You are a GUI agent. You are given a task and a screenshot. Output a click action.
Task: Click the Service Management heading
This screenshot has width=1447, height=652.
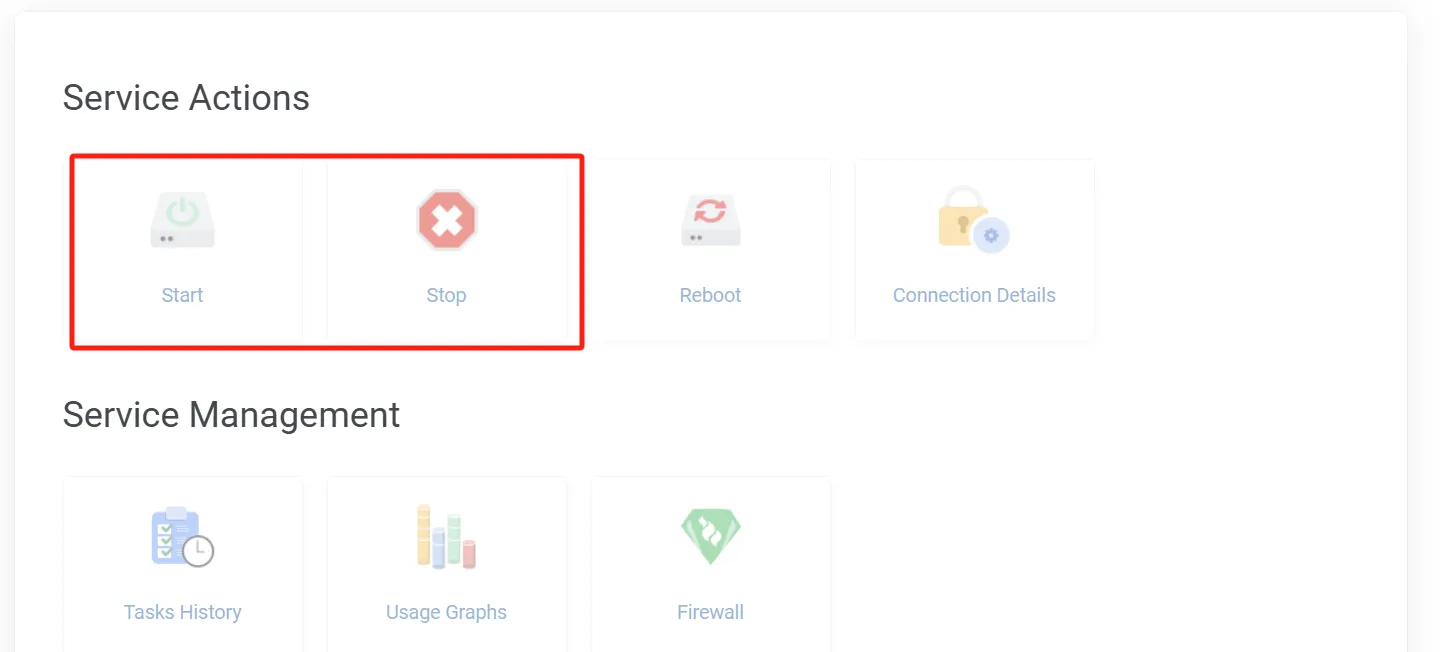[231, 414]
